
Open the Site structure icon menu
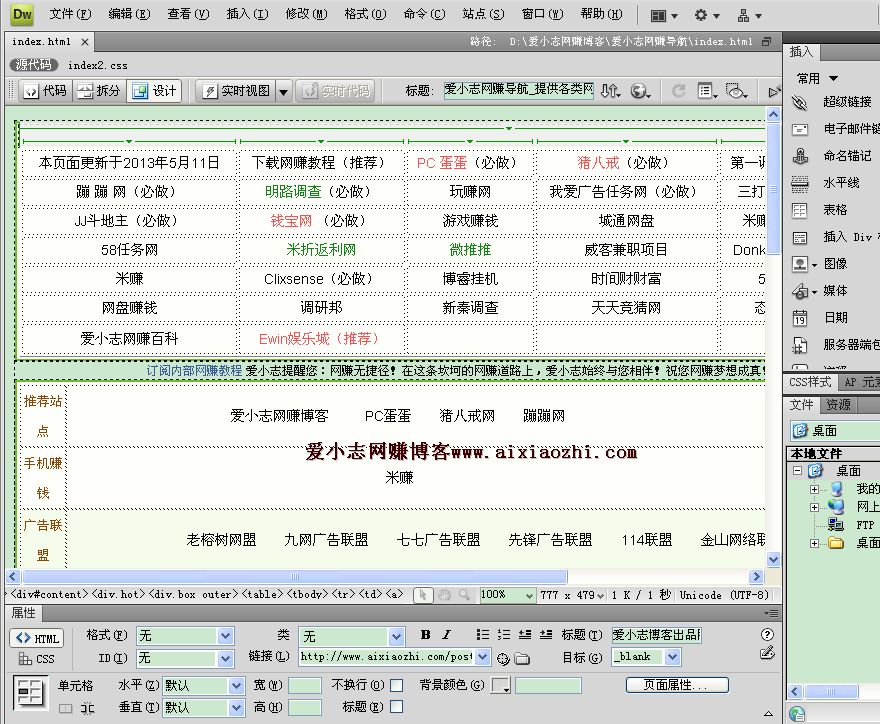(749, 16)
